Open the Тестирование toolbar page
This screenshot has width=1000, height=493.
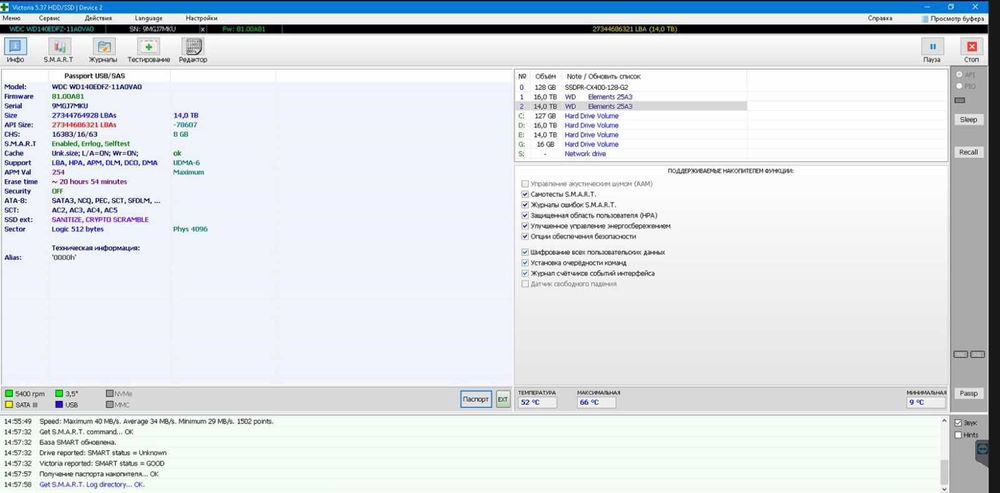[149, 50]
